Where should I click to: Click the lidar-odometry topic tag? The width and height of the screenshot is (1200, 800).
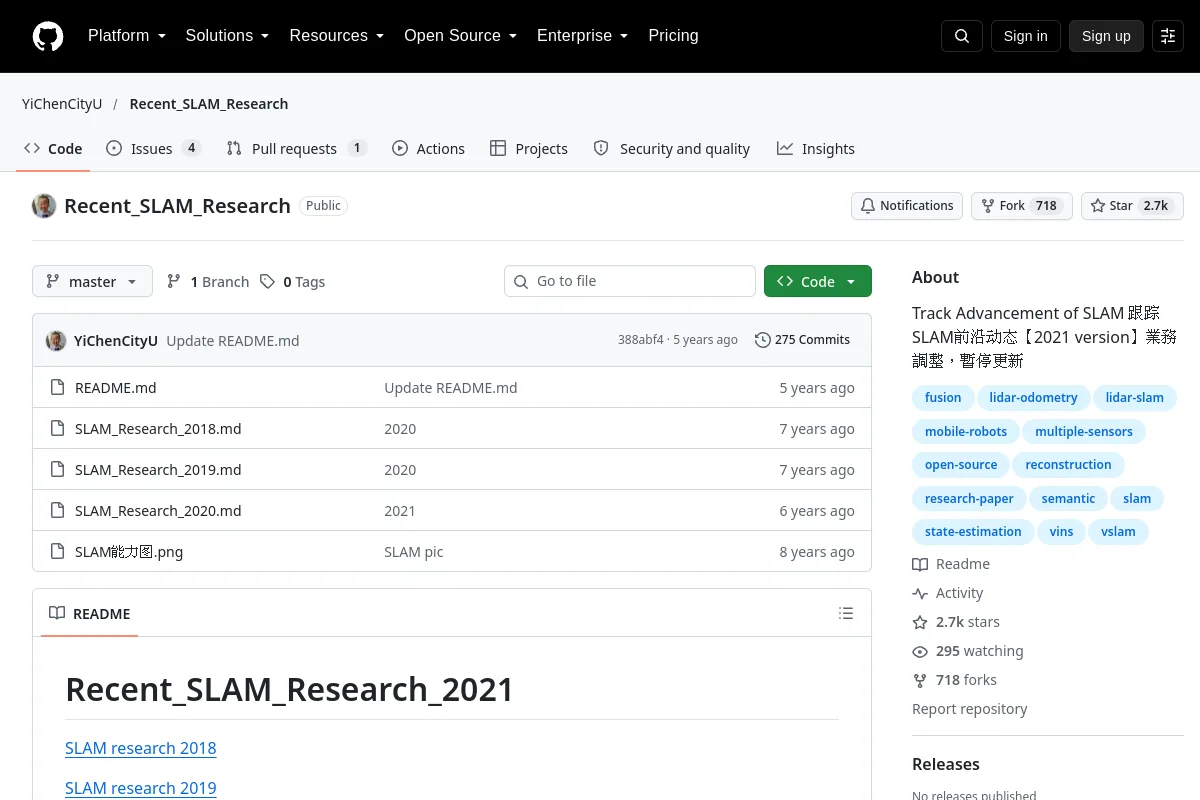(1033, 398)
